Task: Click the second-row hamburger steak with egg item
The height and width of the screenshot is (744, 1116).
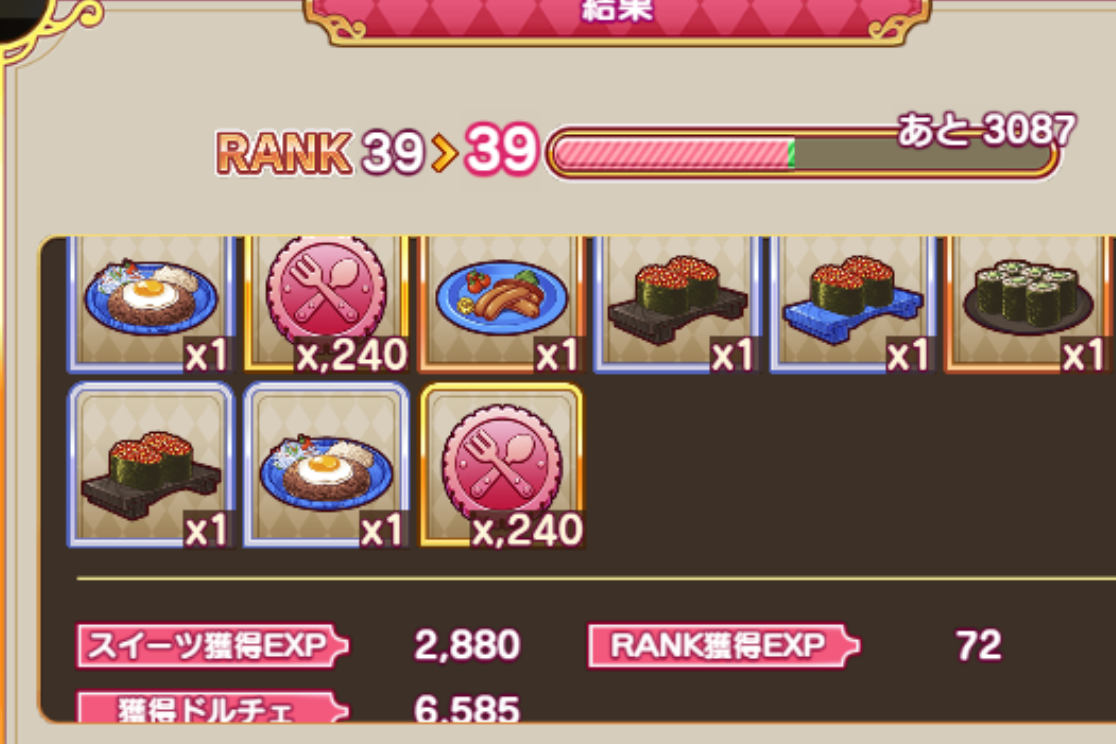Action: point(326,465)
